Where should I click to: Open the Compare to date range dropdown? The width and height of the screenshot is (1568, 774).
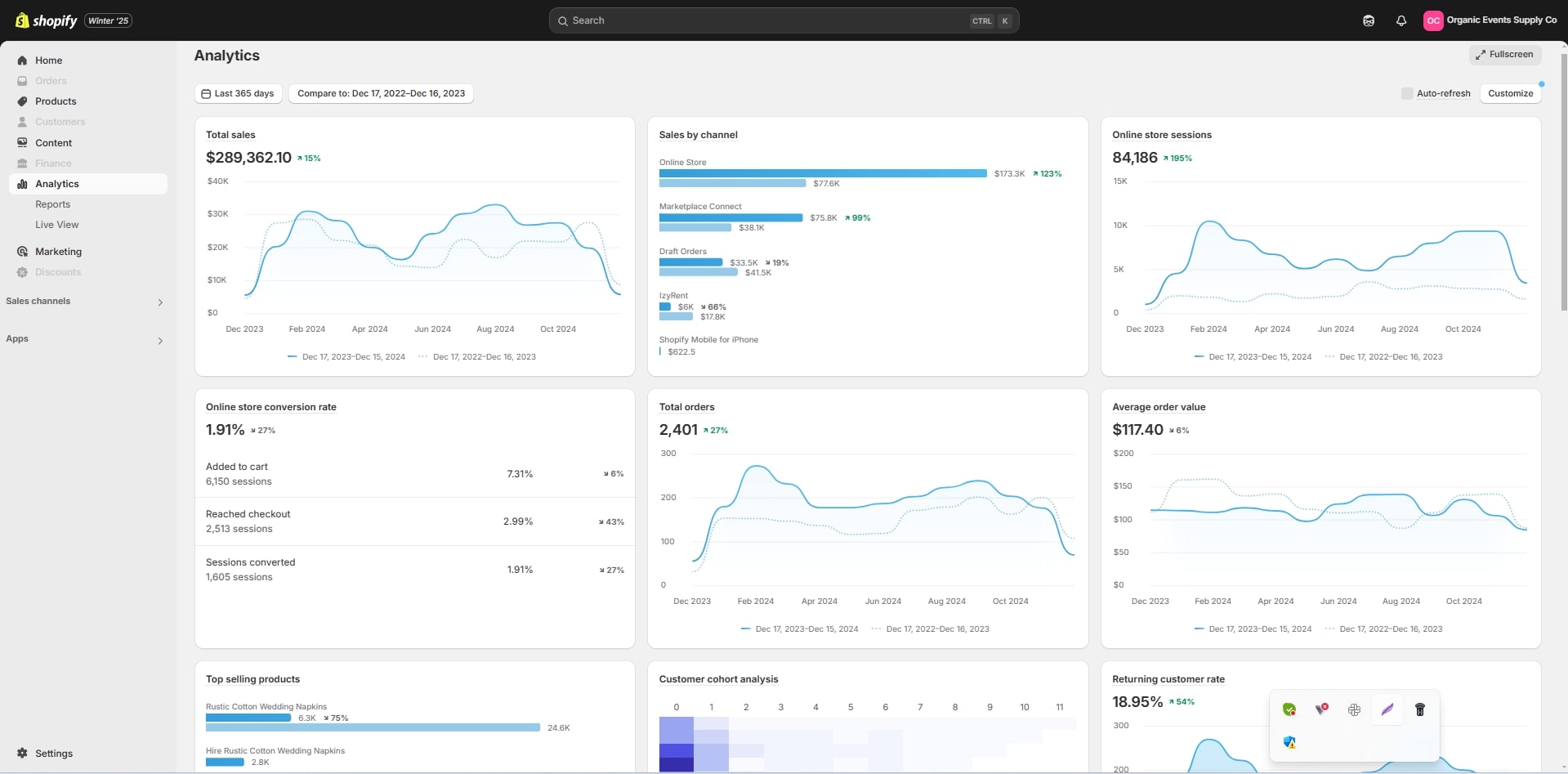coord(381,93)
